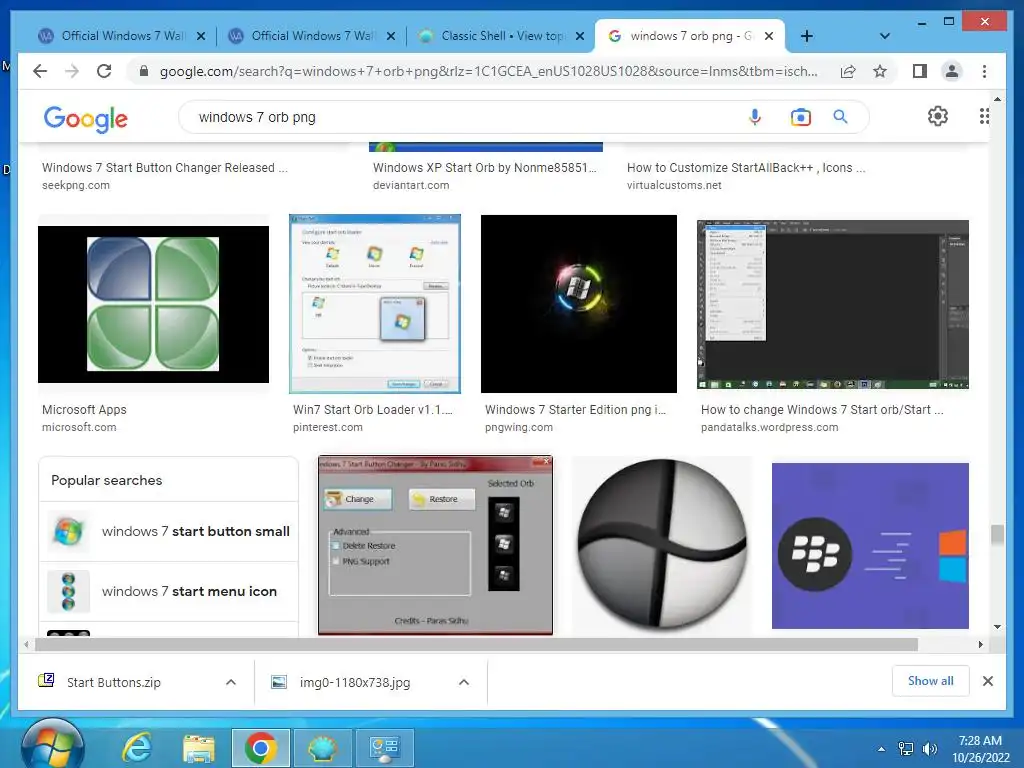The width and height of the screenshot is (1024, 768).
Task: Click the Chrome taskbar icon
Action: pyautogui.click(x=261, y=748)
